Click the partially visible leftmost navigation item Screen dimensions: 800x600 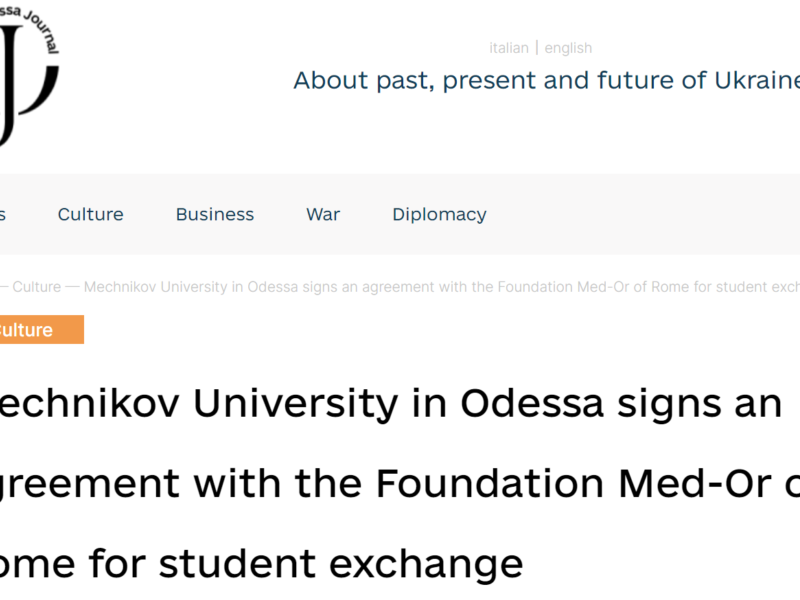(x=5, y=214)
